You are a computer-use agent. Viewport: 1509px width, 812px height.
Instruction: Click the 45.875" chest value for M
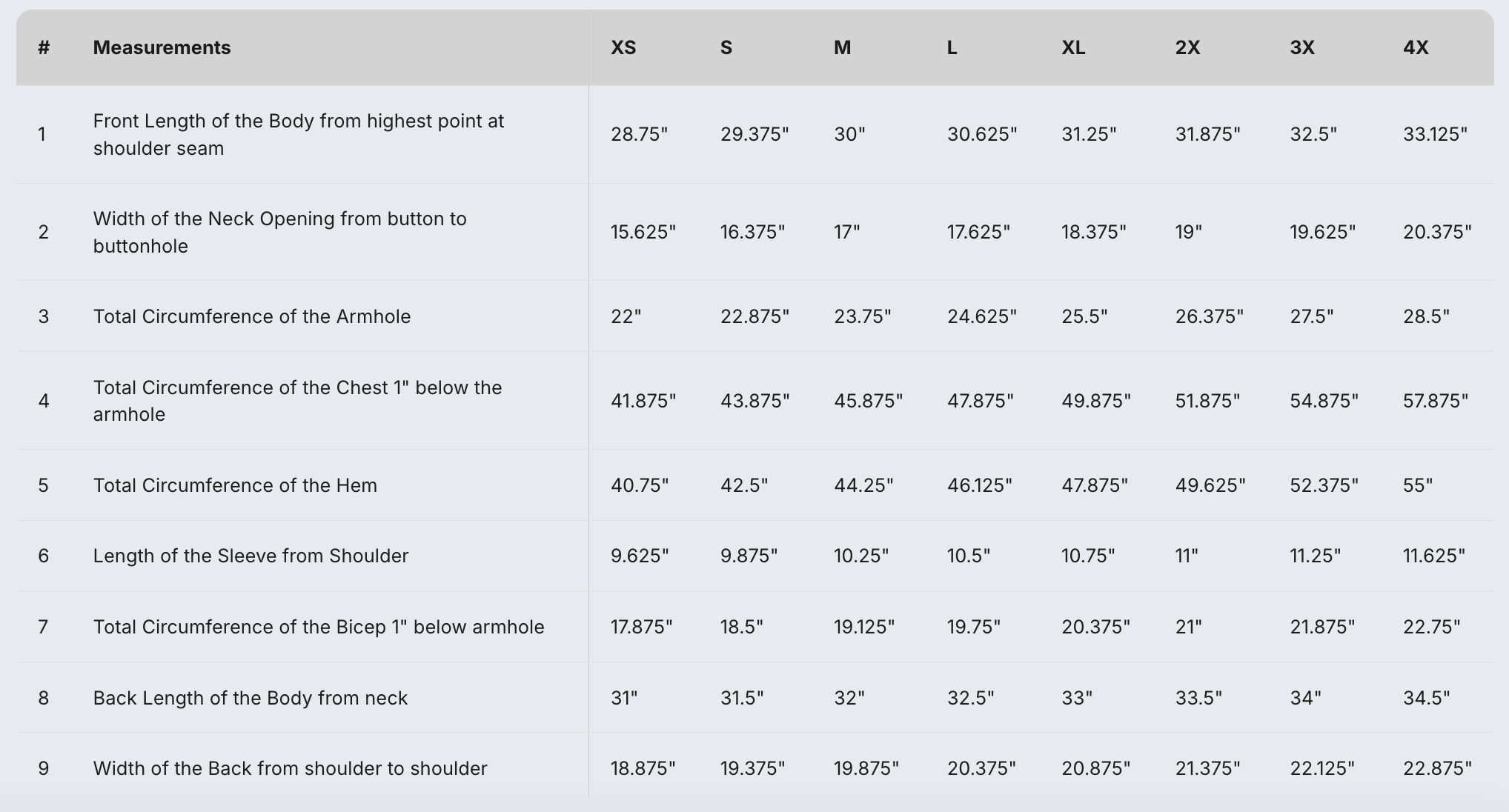click(868, 401)
